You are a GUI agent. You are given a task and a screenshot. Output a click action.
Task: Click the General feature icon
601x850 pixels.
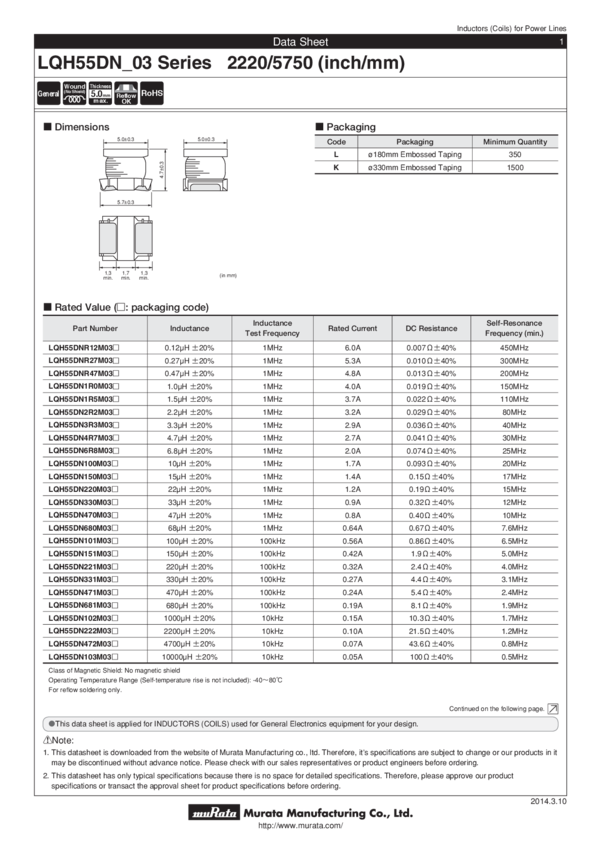tap(48, 93)
